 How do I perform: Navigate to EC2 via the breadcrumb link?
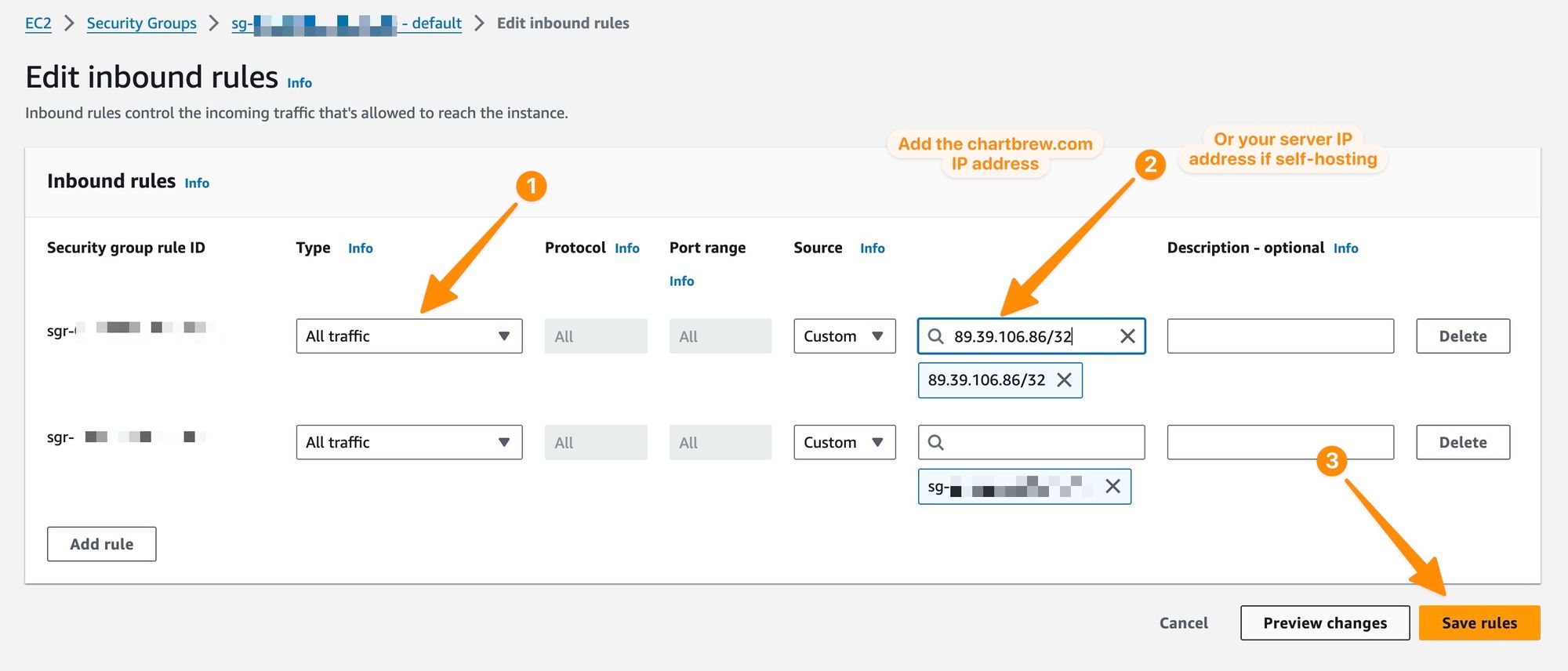click(38, 23)
